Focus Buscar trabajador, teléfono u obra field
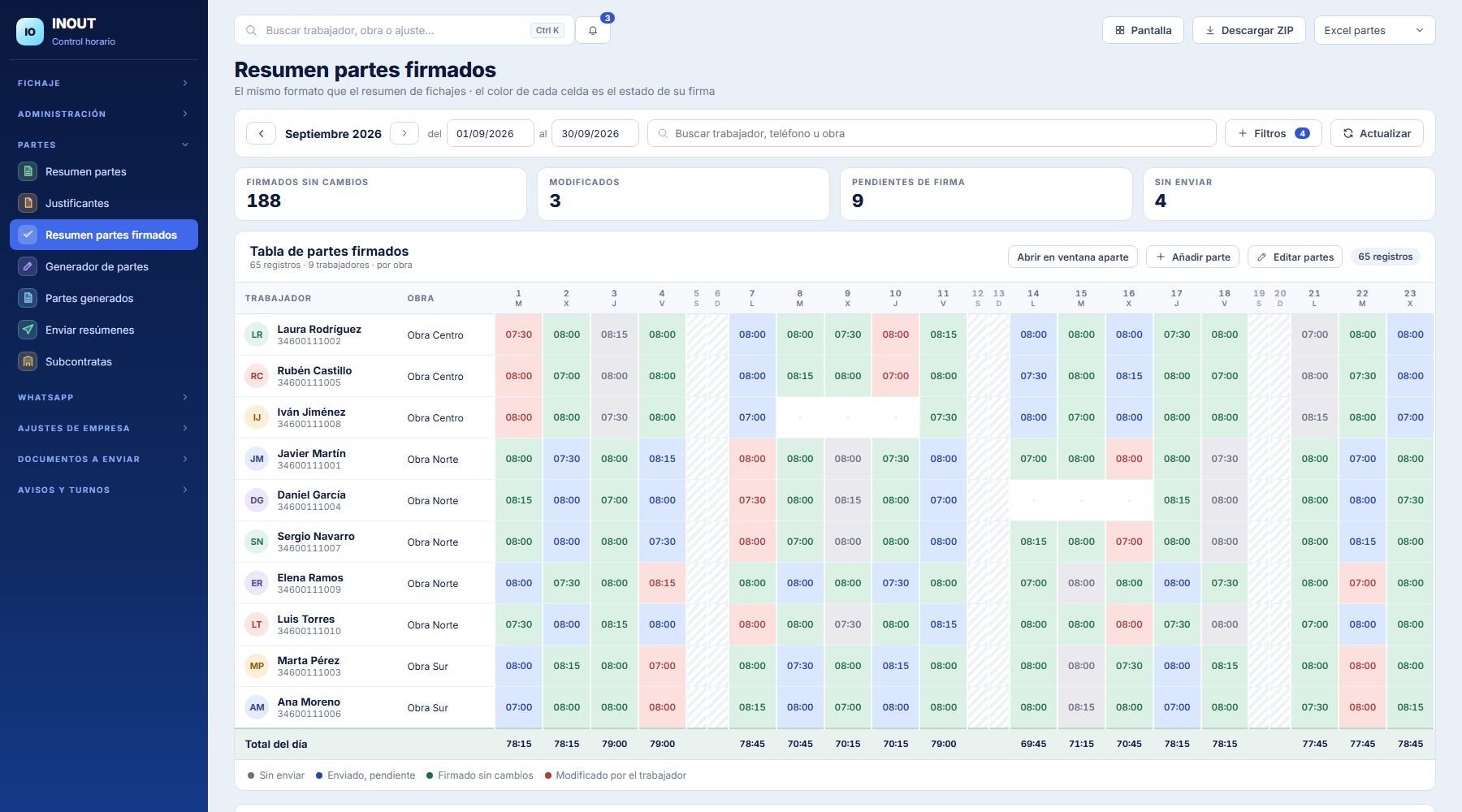Screen dimensions: 1462x812 tap(932, 133)
